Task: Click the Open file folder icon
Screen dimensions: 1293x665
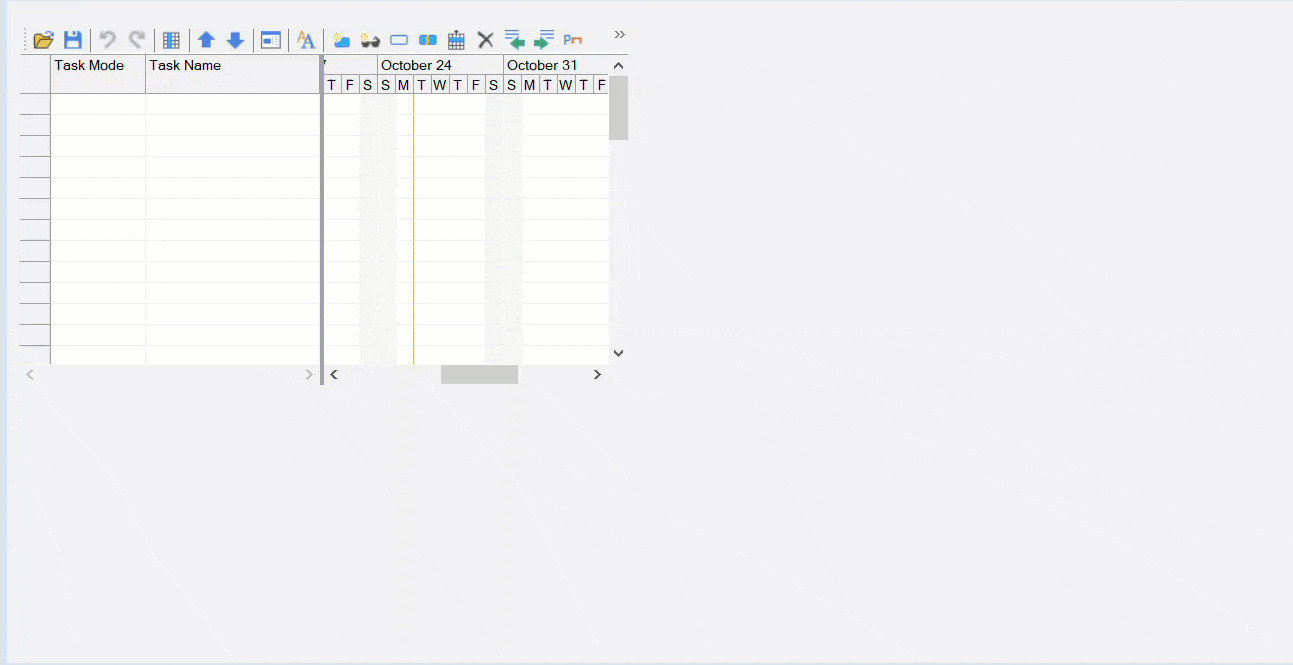Action: [x=43, y=40]
